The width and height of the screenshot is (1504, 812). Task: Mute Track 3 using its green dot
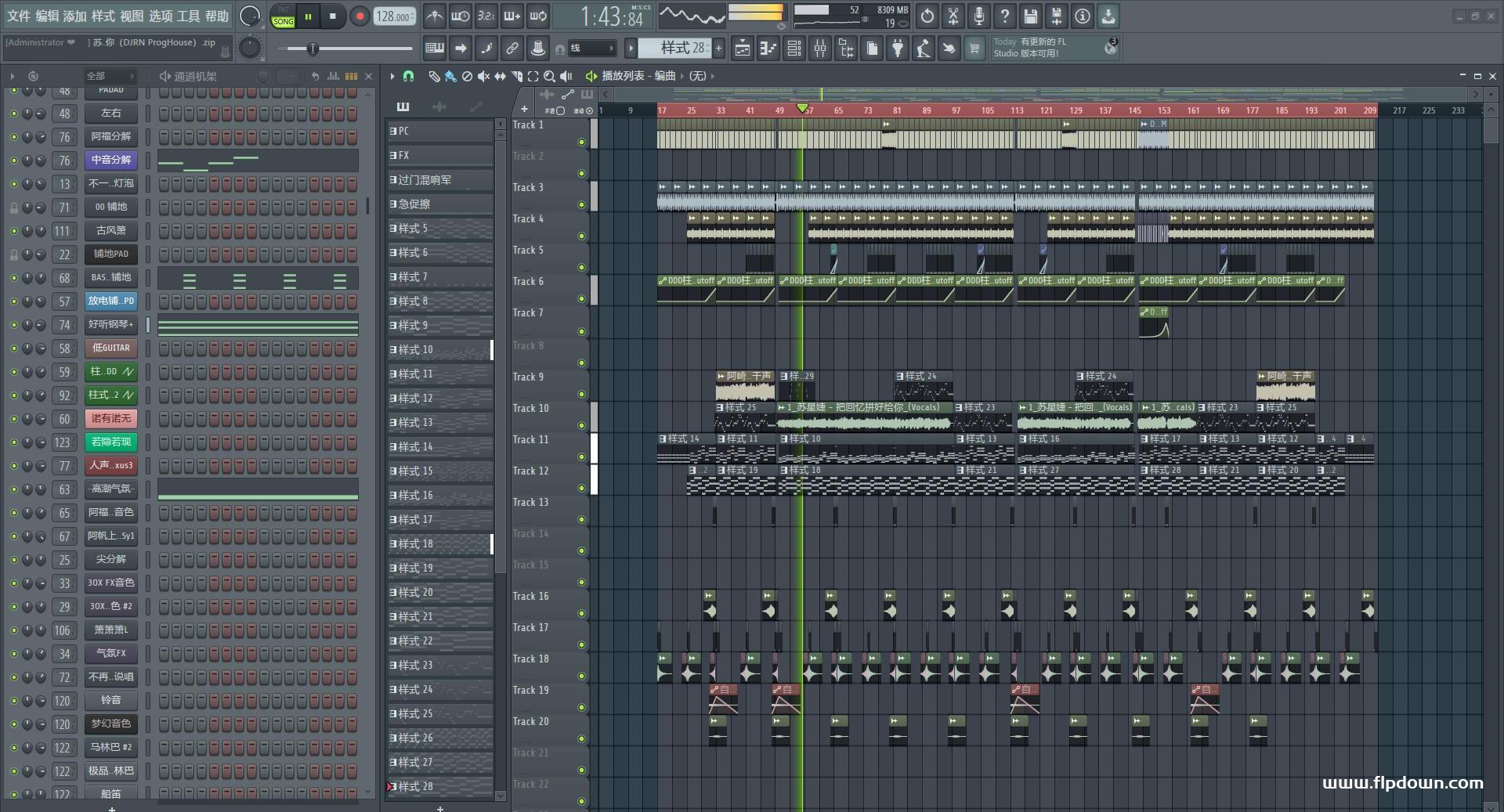click(581, 205)
